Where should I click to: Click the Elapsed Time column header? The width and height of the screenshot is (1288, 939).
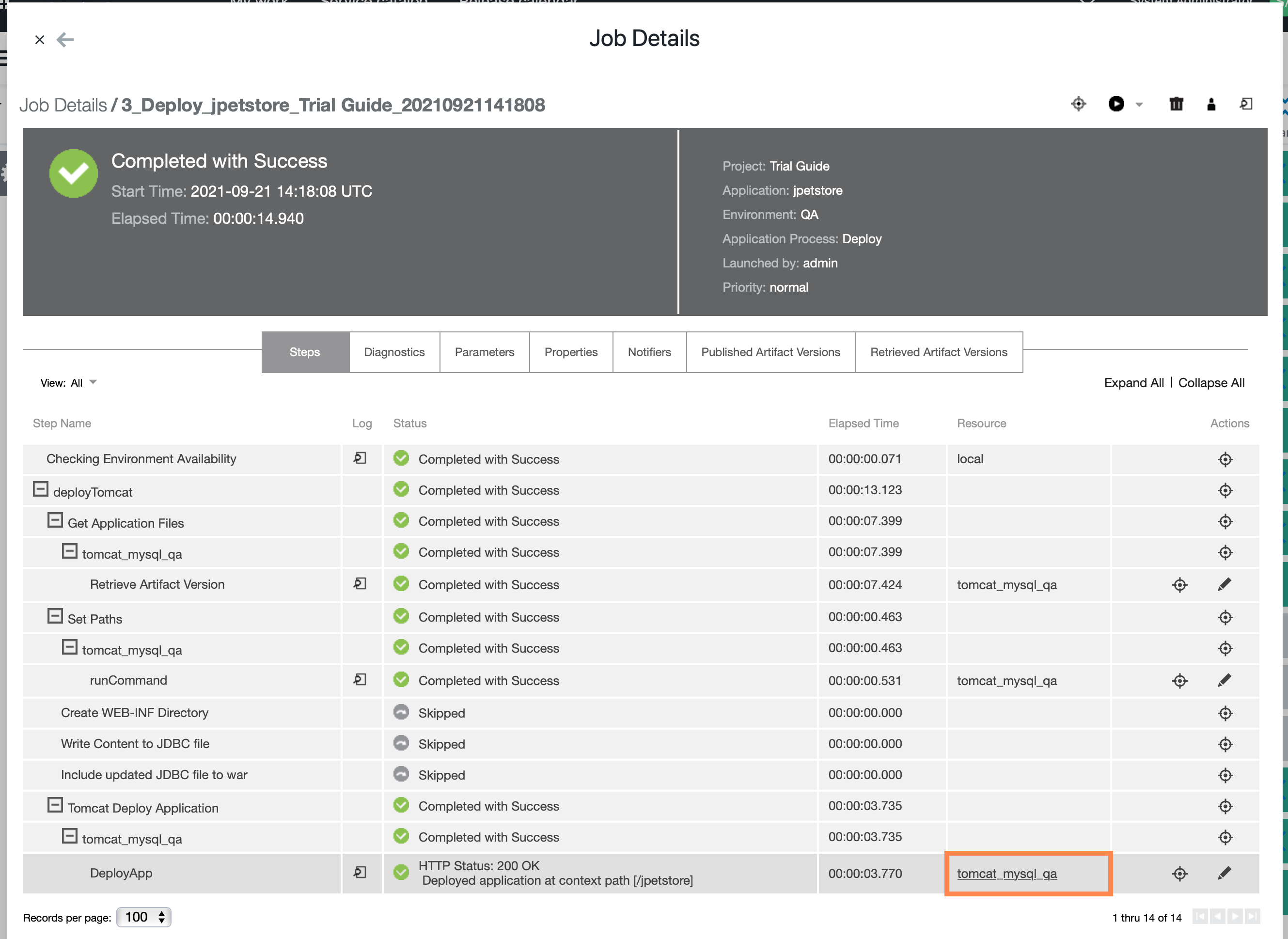[864, 423]
